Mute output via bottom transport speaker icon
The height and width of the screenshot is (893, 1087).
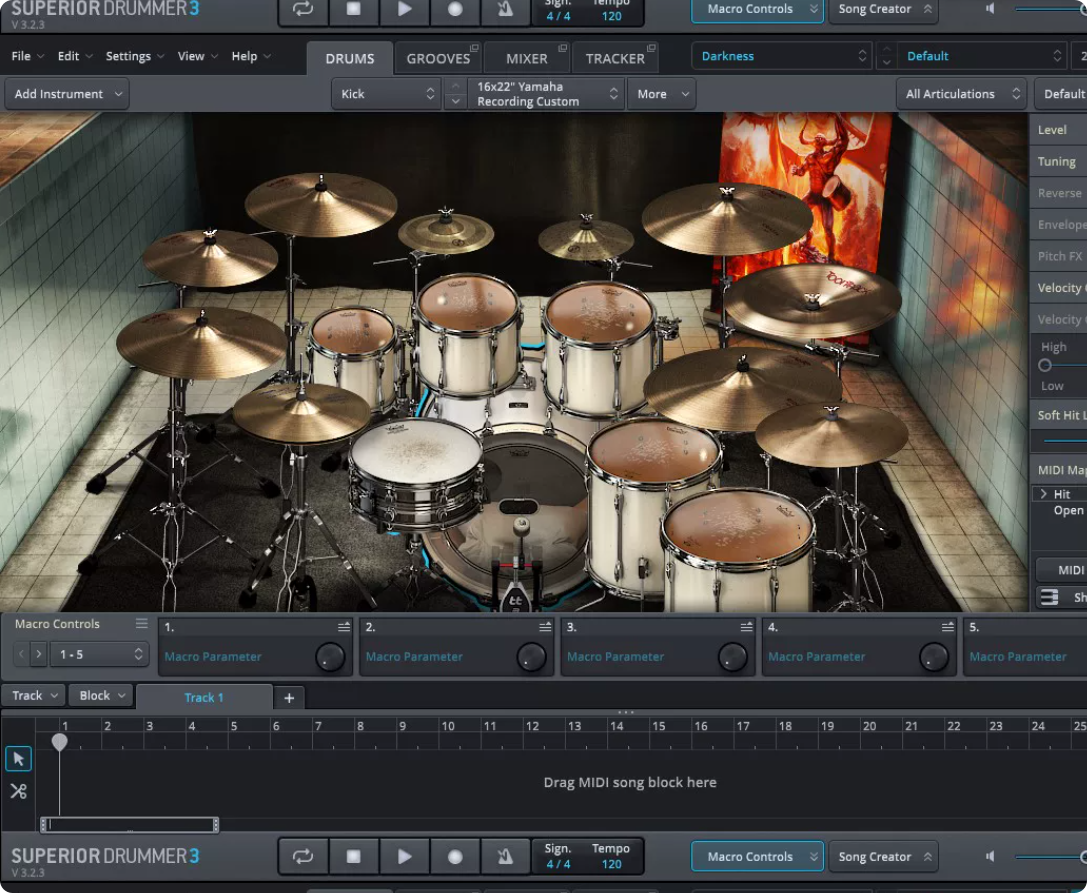coord(991,856)
